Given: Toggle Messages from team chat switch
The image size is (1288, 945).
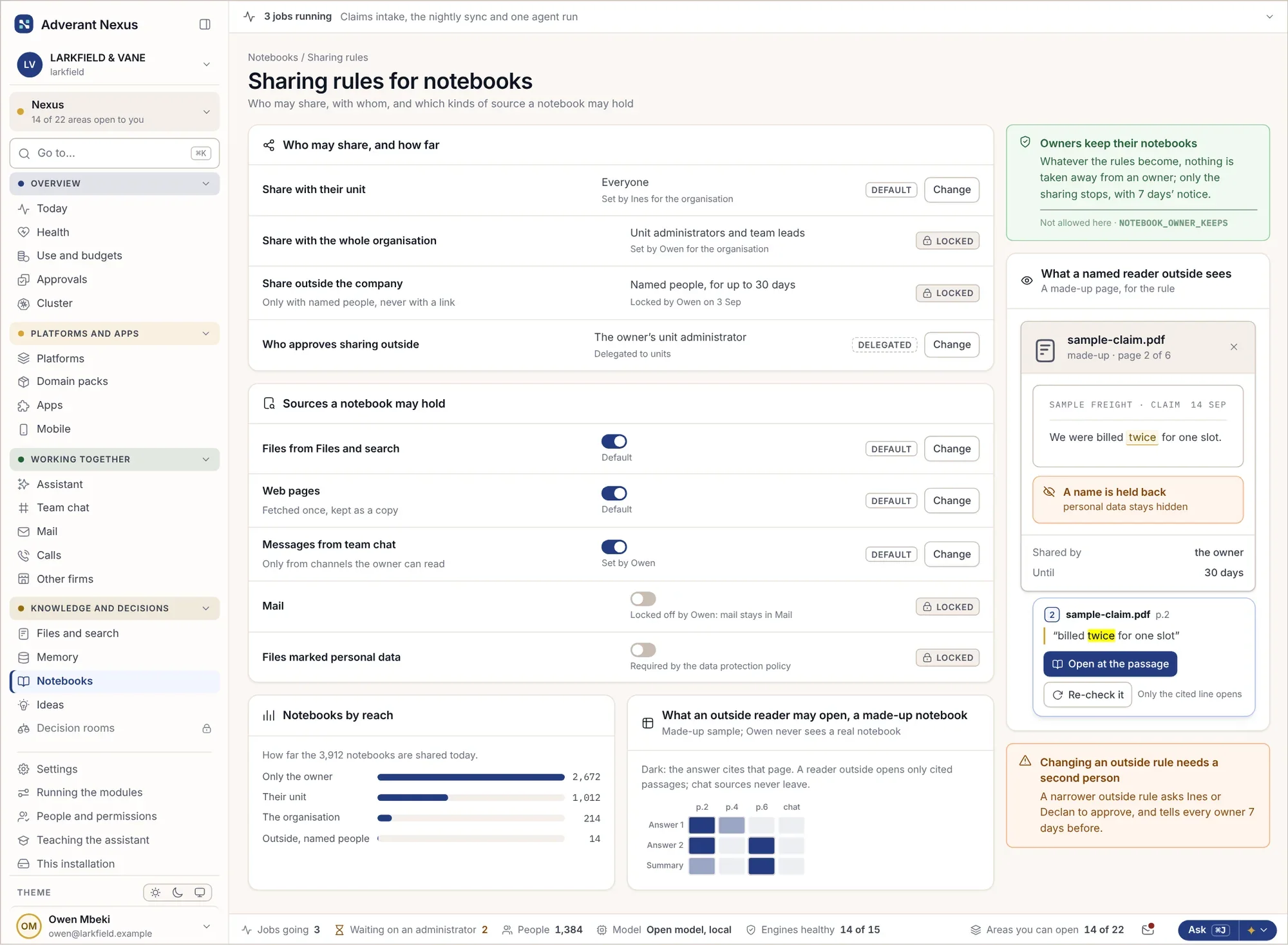Looking at the screenshot, I should pyautogui.click(x=614, y=547).
